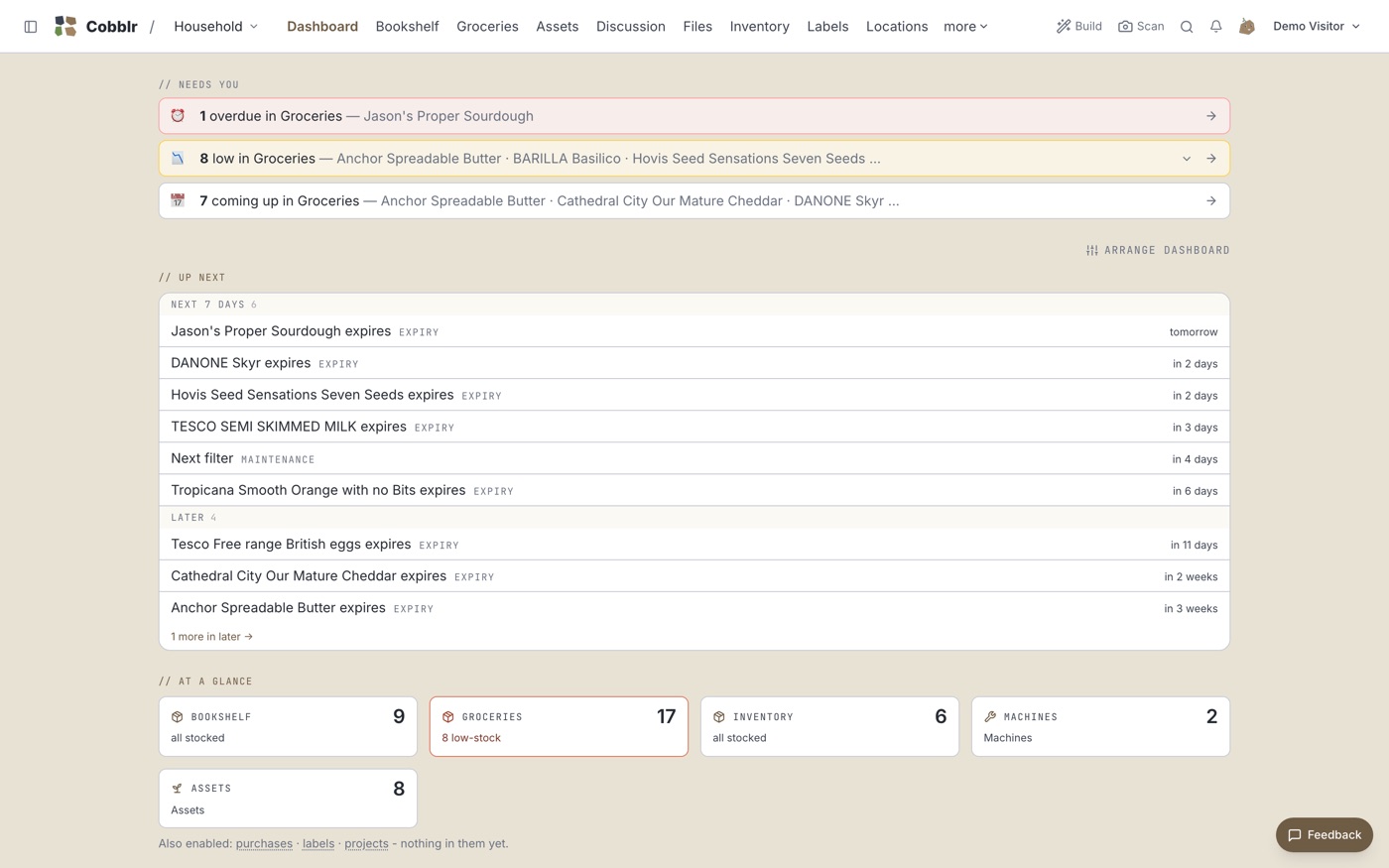1389x868 pixels.
Task: Open the labels link in footer
Action: coord(318,844)
